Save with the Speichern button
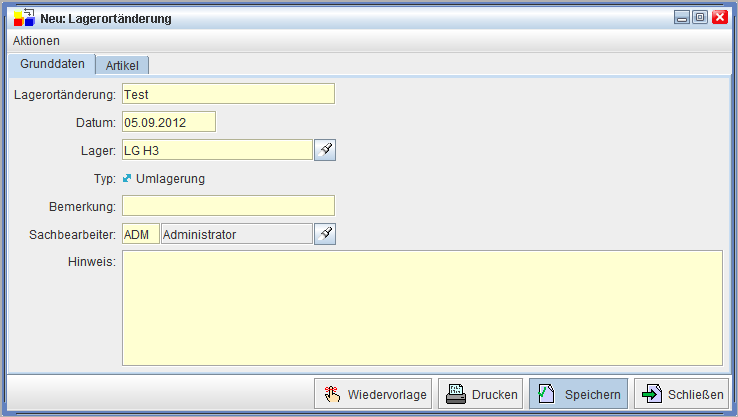 pos(578,394)
